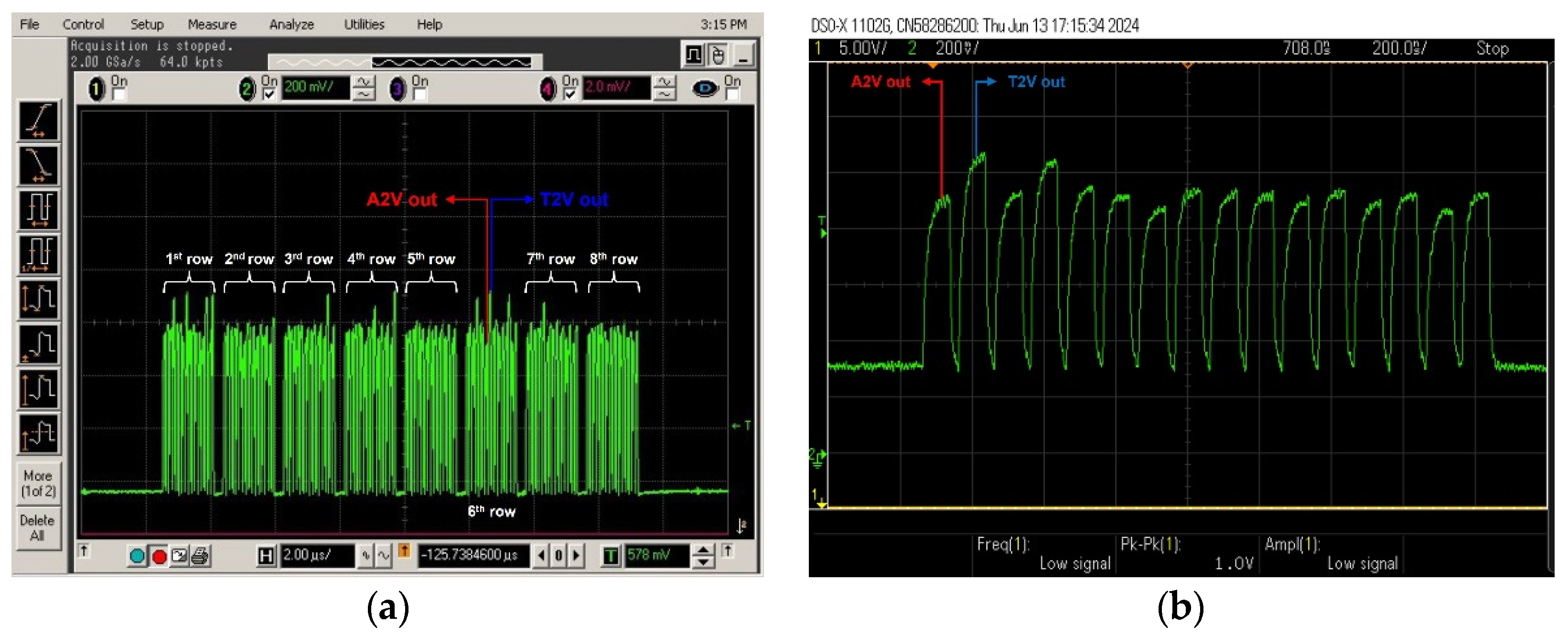Open the Analyze menu
1568x636 pixels.
pos(291,24)
